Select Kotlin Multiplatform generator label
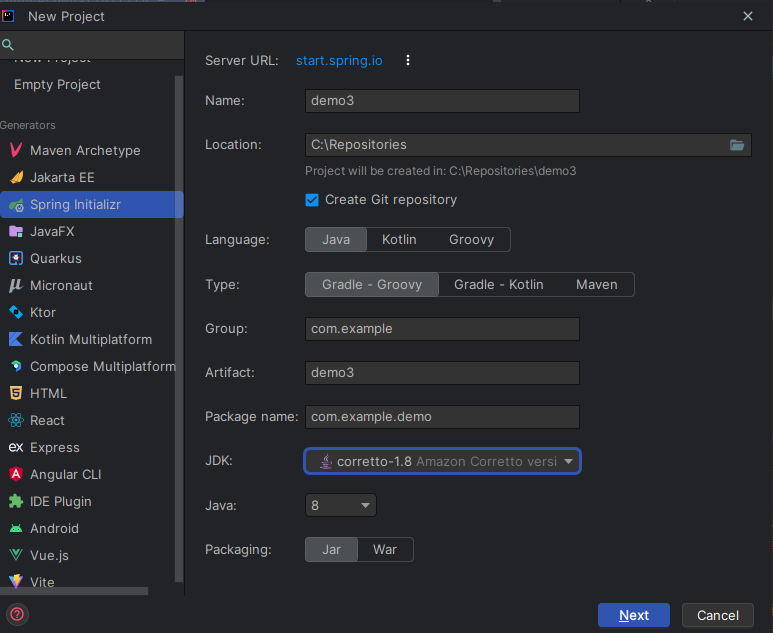Viewport: 773px width, 633px height. click(91, 339)
